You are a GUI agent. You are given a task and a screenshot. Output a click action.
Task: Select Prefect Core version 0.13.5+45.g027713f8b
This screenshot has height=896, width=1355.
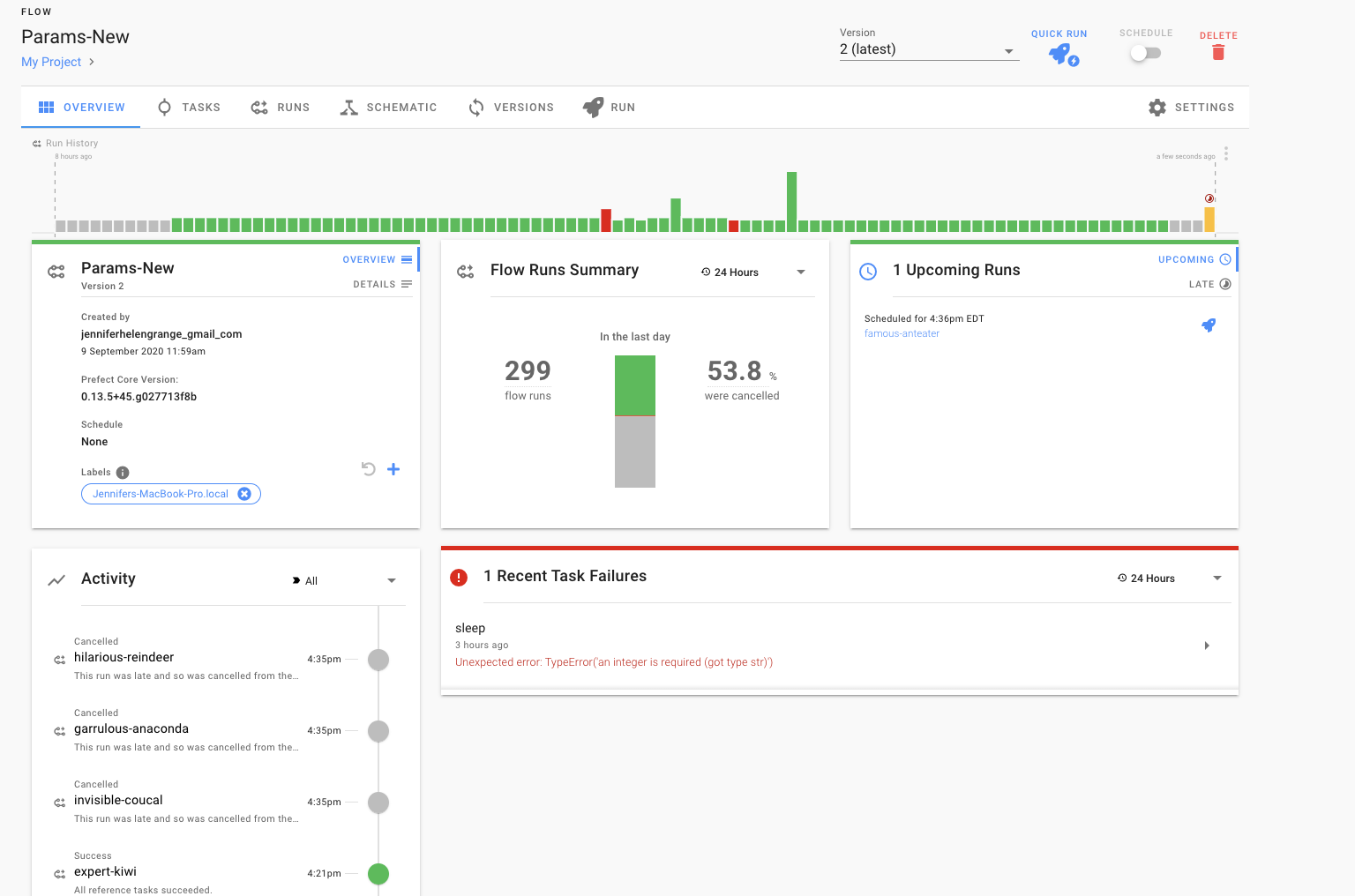(x=138, y=397)
